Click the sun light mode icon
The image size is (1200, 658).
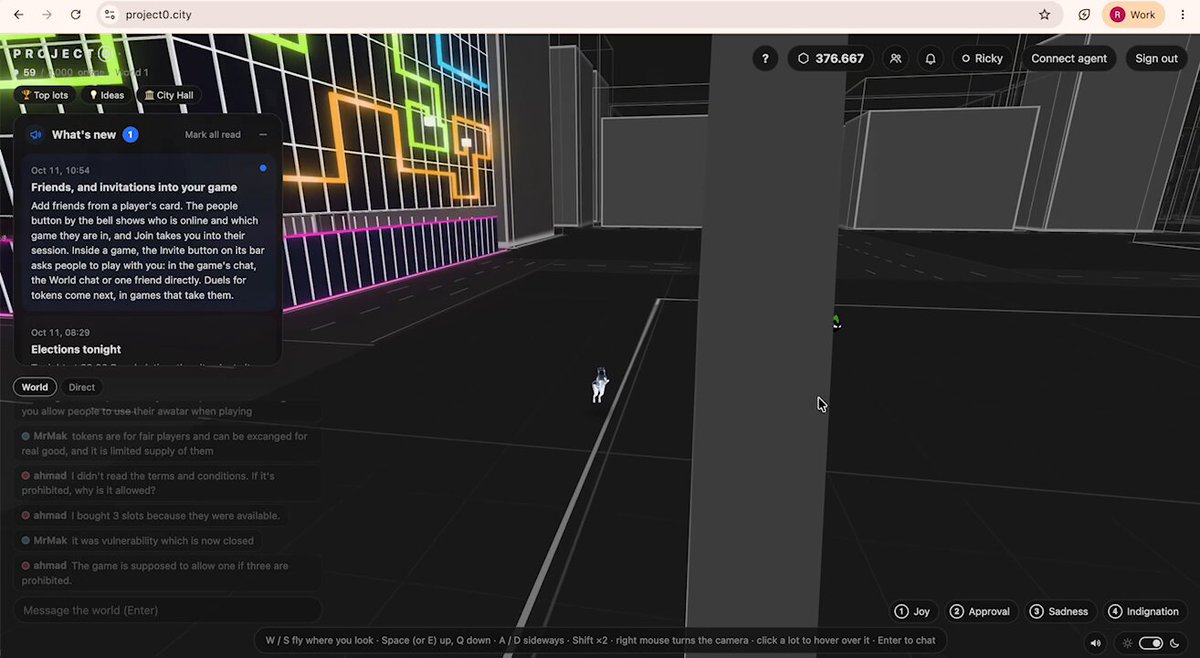[x=1128, y=643]
